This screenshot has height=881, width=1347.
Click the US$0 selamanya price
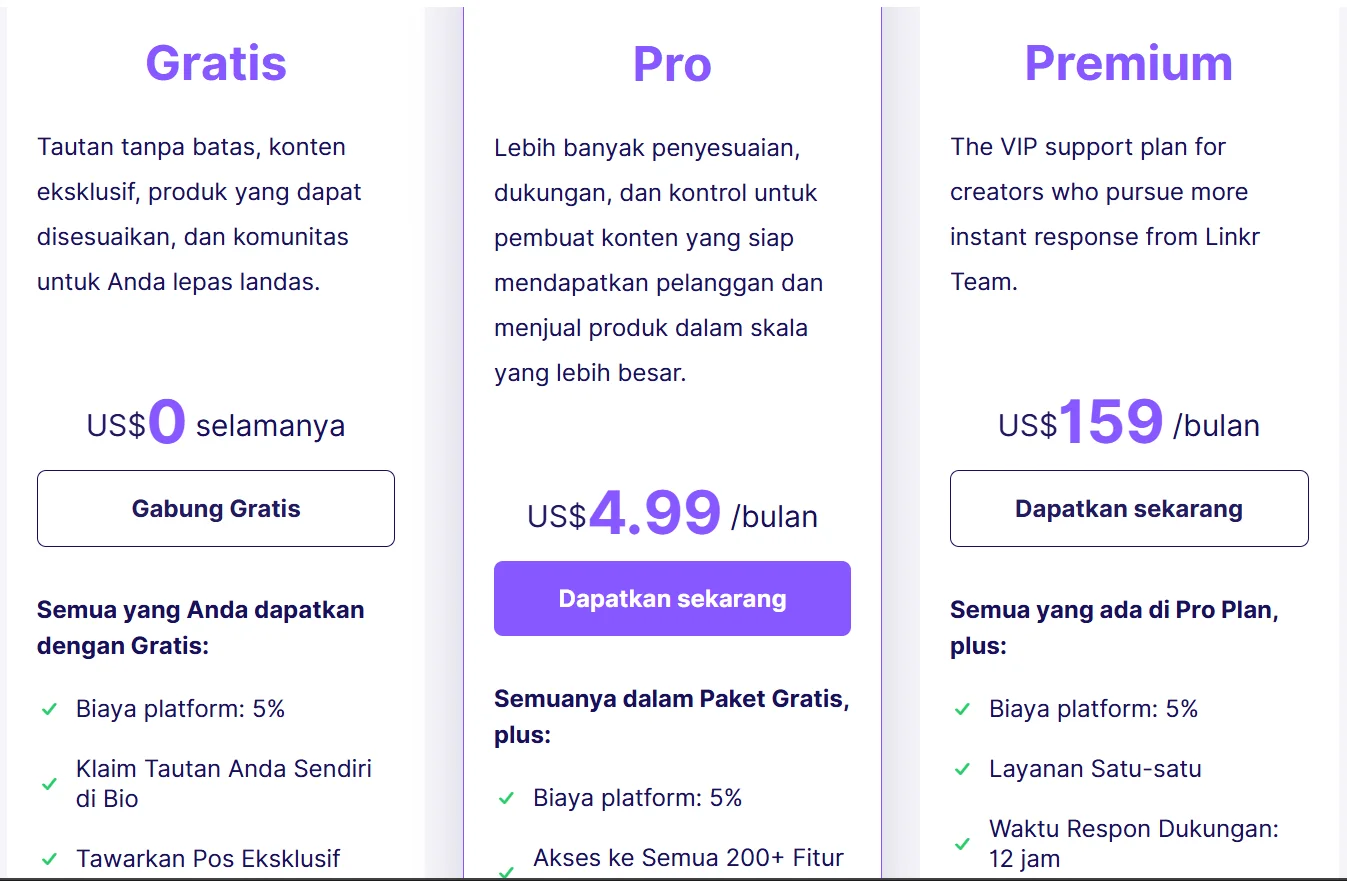(x=216, y=424)
